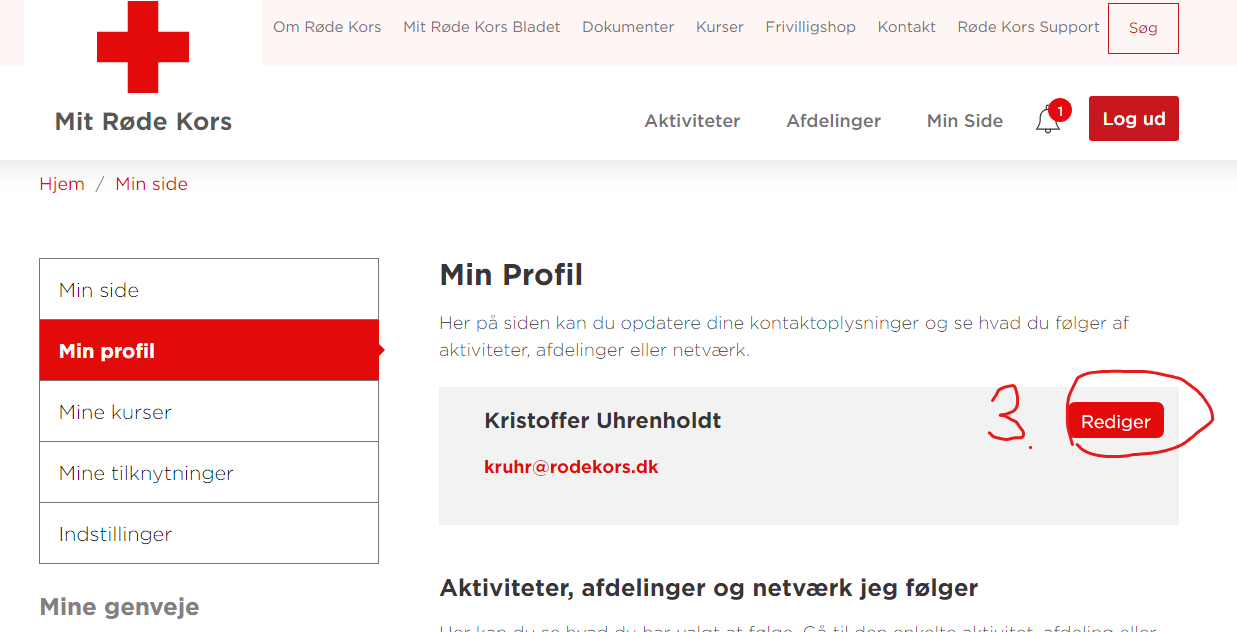The width and height of the screenshot is (1237, 632).
Task: Open the Kontakt page
Action: [907, 27]
